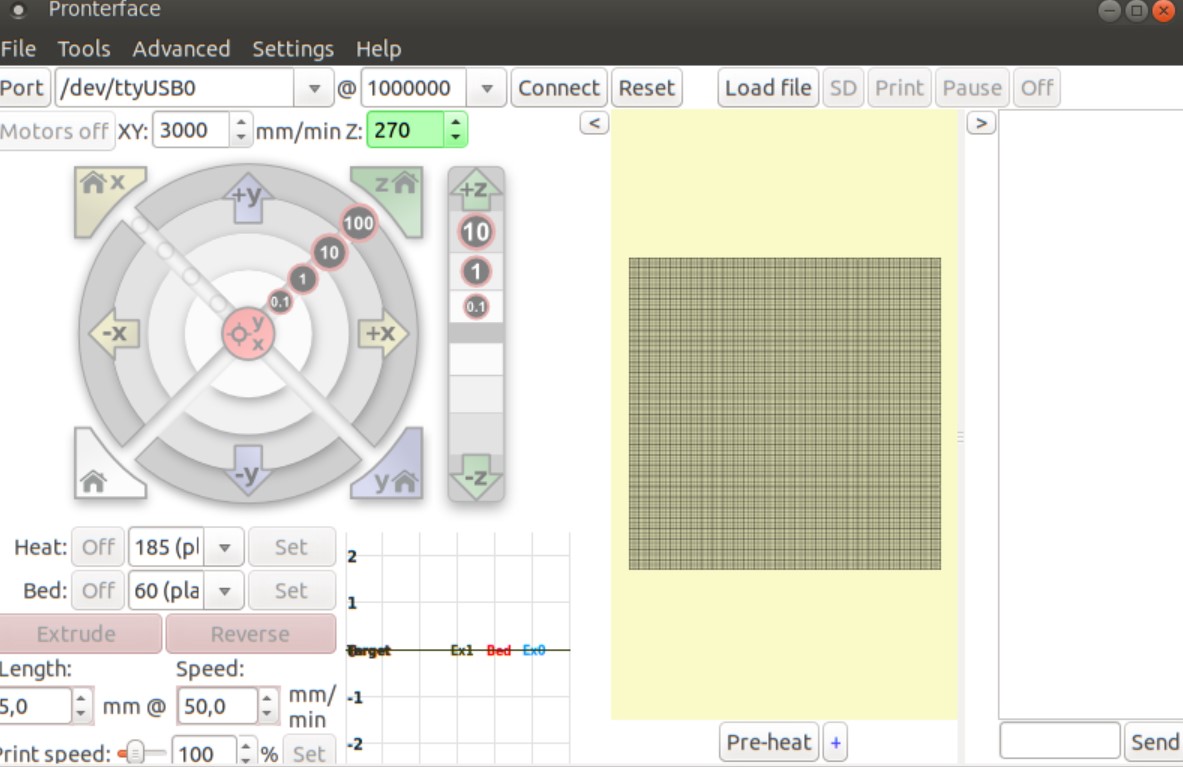1183x767 pixels.
Task: Adjust Print speed percent spinner arrows
Action: coord(246,753)
